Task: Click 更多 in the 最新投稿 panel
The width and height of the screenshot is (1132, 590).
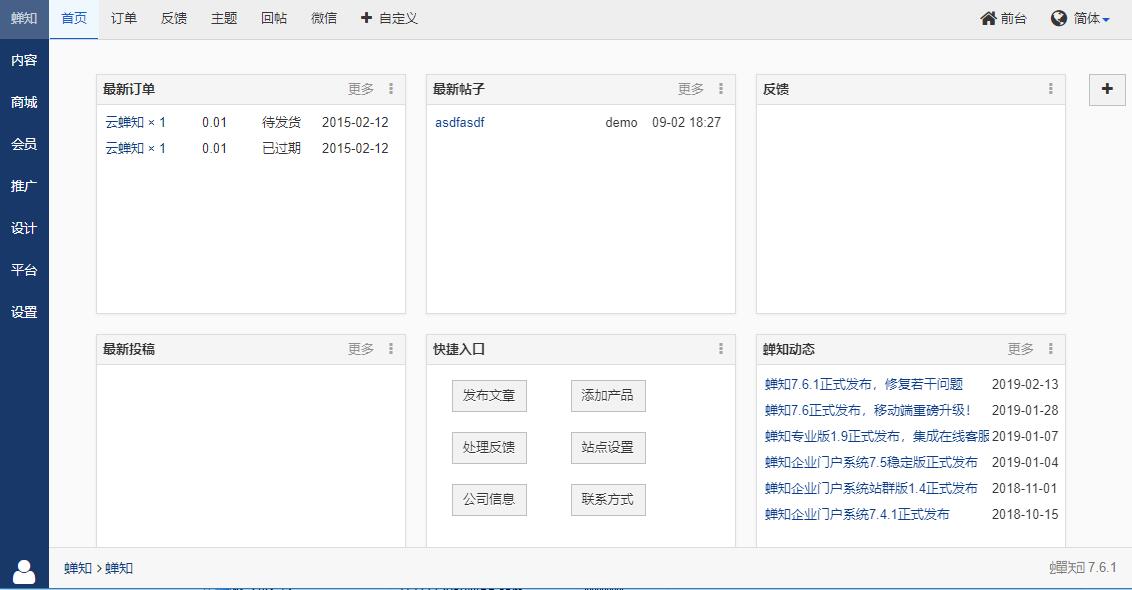Action: click(x=361, y=349)
